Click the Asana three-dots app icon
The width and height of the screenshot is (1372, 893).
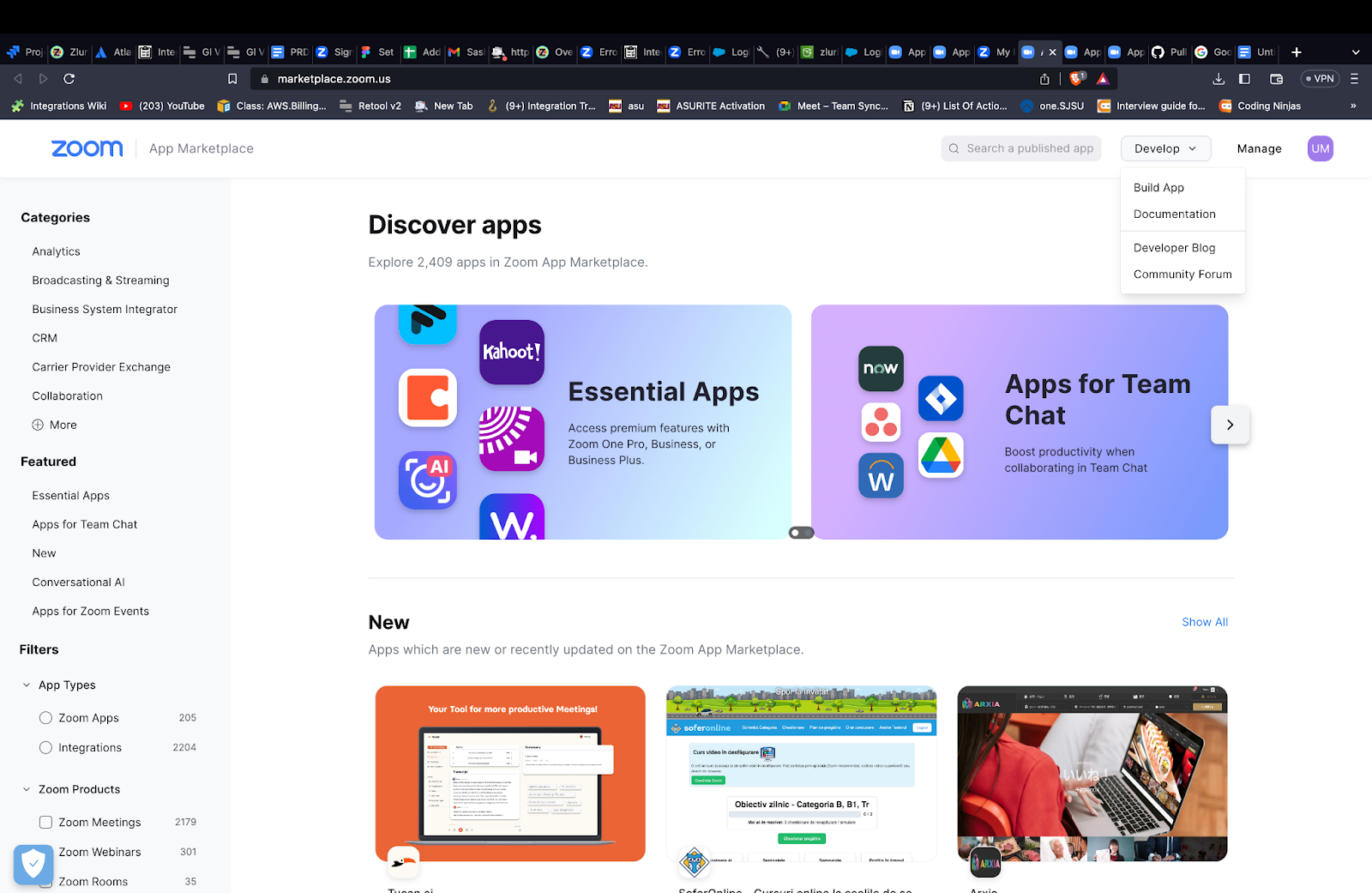tap(881, 422)
